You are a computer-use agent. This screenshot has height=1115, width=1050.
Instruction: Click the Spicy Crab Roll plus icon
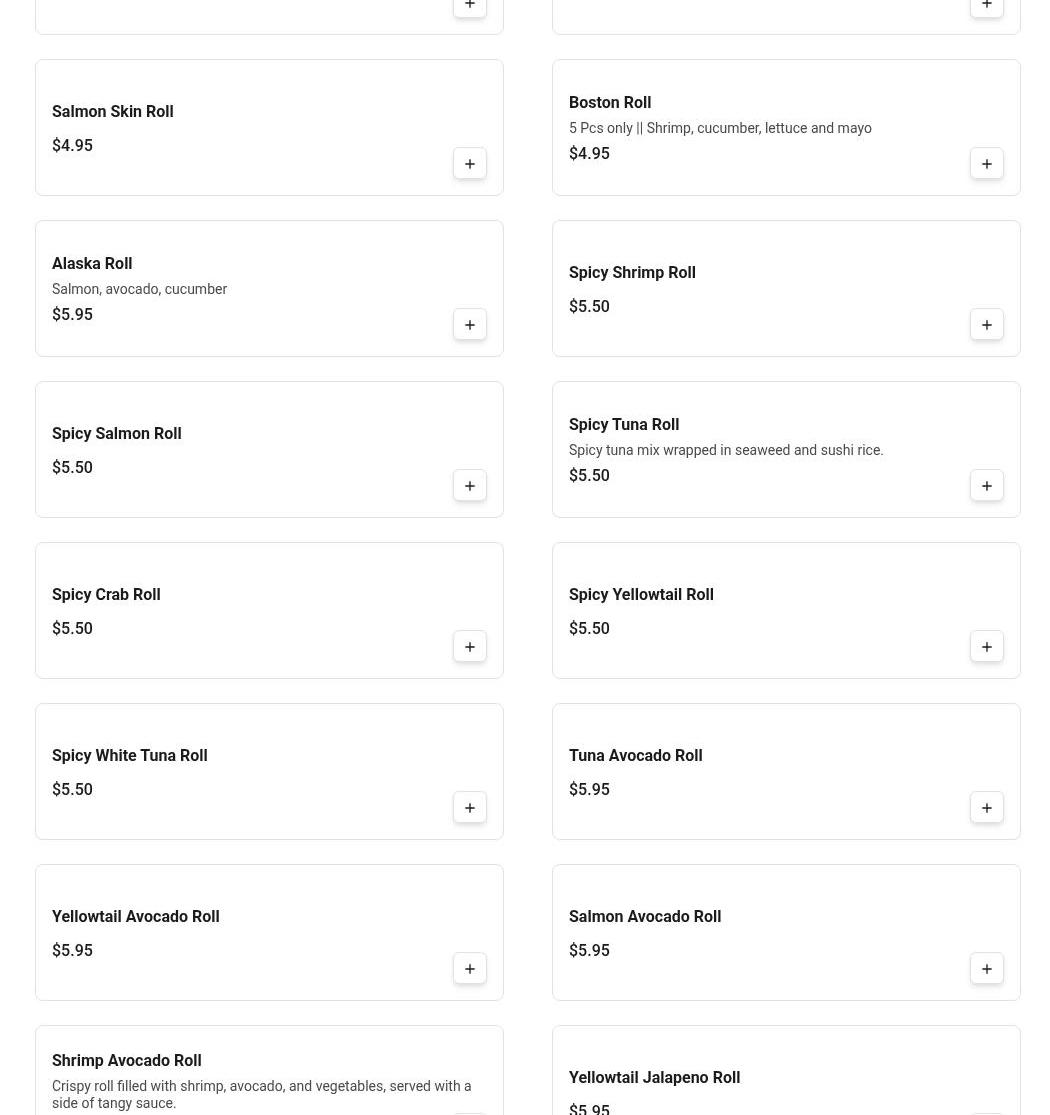pos(470,647)
